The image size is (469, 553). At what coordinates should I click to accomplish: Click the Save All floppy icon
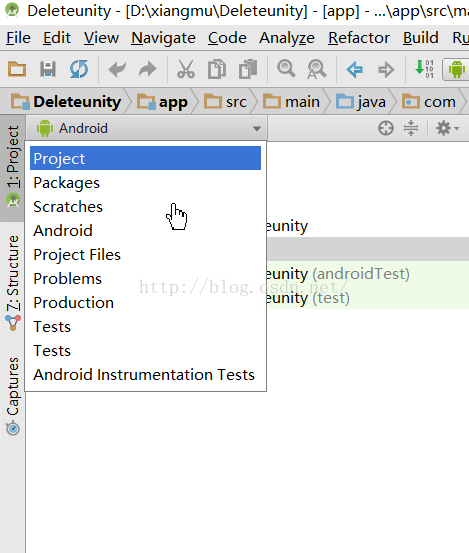(48, 69)
